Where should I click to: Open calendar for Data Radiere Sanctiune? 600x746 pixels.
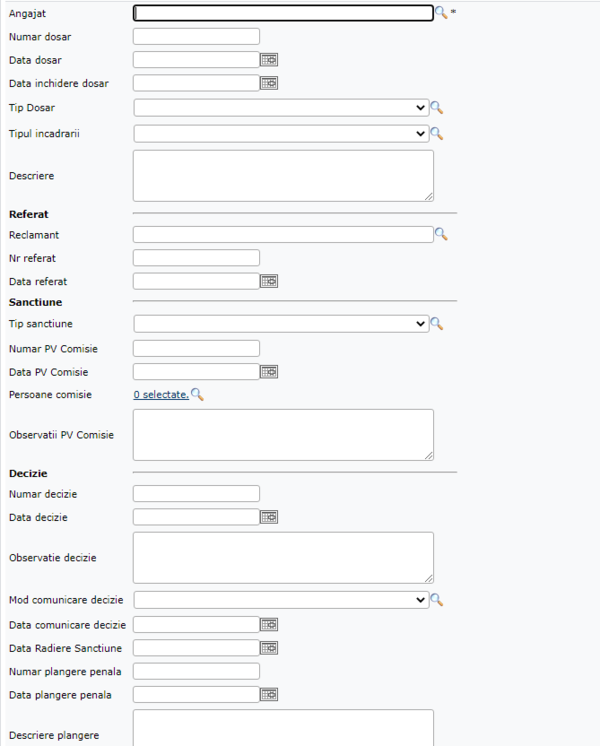click(x=269, y=648)
